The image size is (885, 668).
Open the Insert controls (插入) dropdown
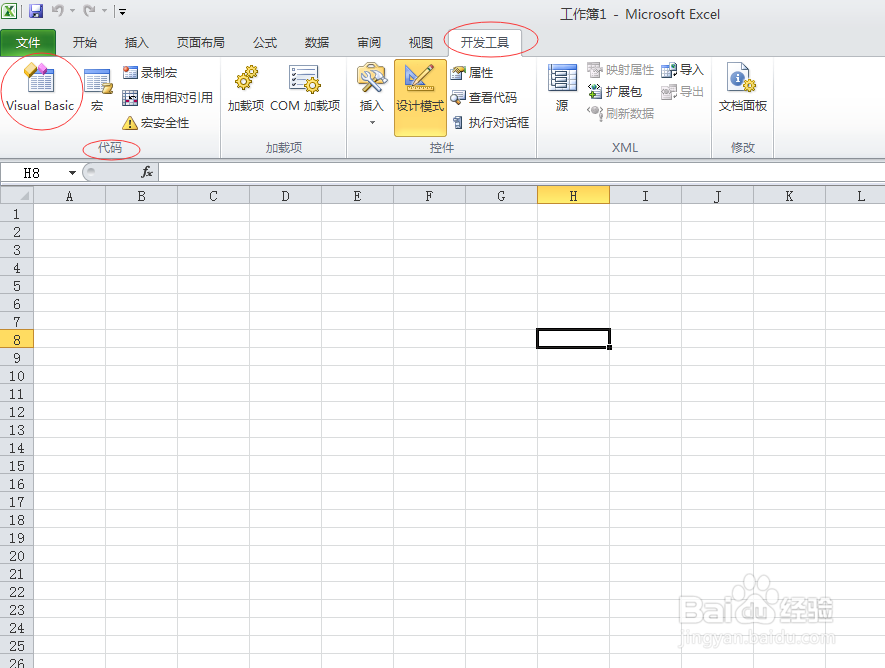(371, 95)
